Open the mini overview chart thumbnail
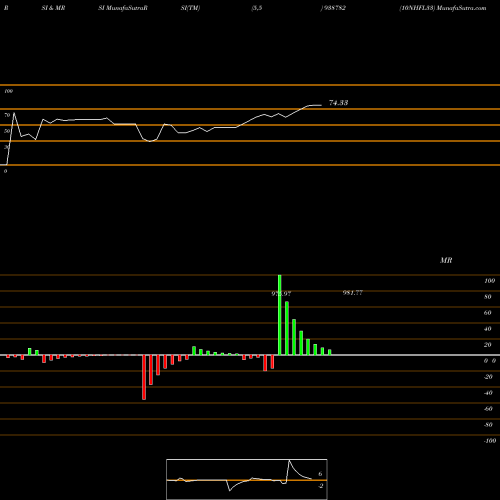The width and height of the screenshot is (500, 500). [247, 479]
